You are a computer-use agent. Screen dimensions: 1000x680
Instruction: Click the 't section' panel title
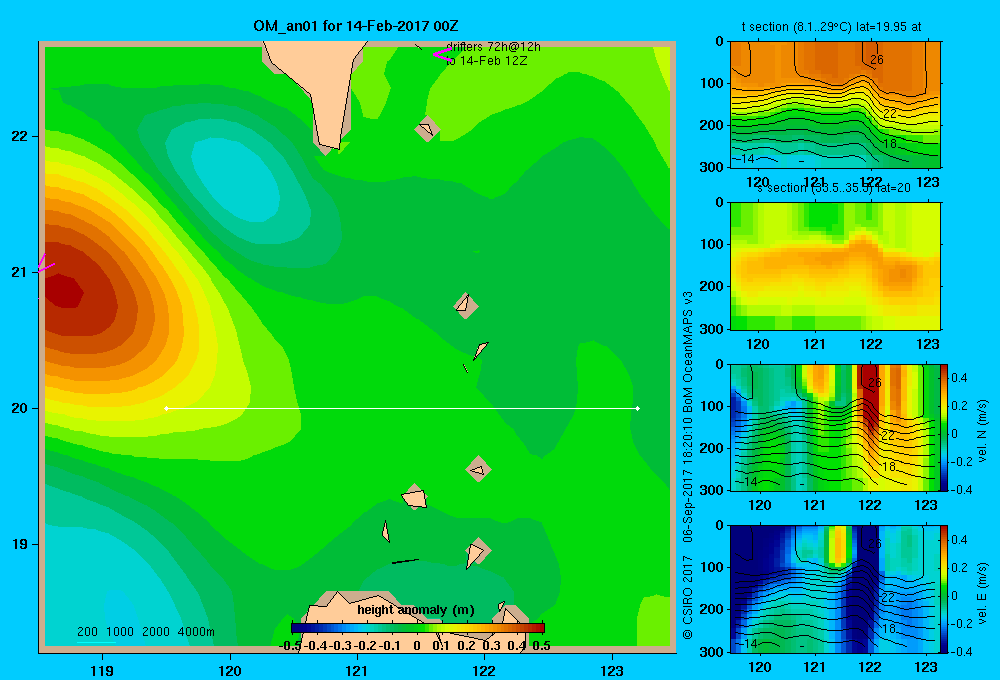[x=831, y=27]
